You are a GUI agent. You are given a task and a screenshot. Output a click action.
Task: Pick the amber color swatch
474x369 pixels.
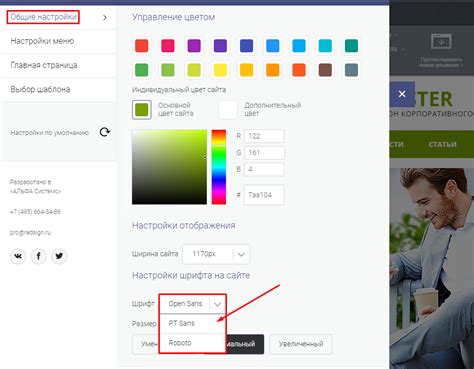(x=246, y=70)
